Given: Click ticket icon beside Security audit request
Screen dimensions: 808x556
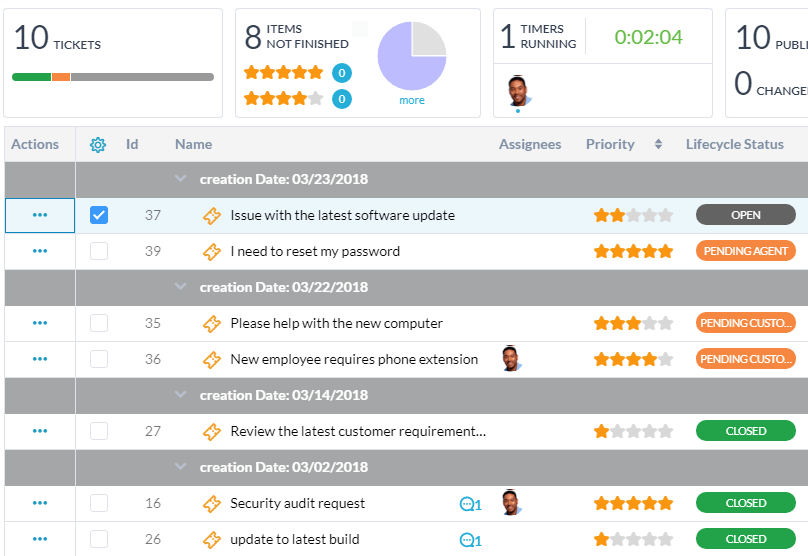Looking at the screenshot, I should point(212,503).
